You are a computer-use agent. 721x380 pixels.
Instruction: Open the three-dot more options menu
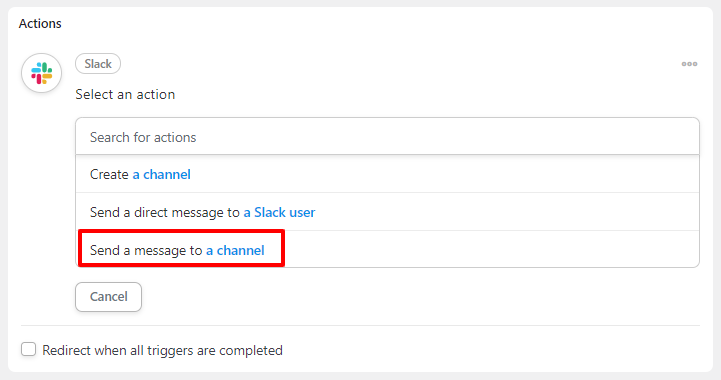pos(689,64)
